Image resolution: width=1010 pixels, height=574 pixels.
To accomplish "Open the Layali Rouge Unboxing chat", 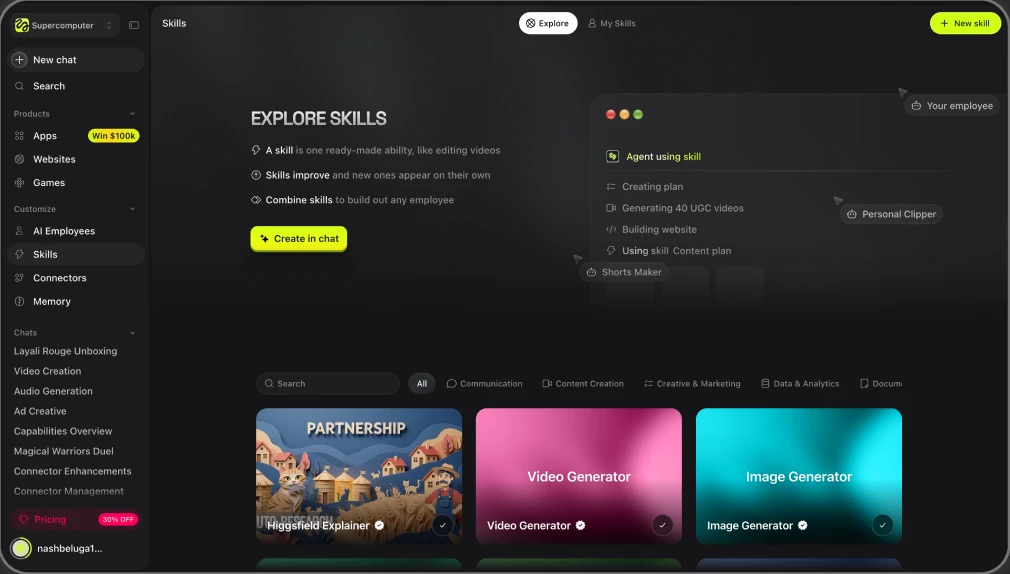I will click(x=66, y=351).
